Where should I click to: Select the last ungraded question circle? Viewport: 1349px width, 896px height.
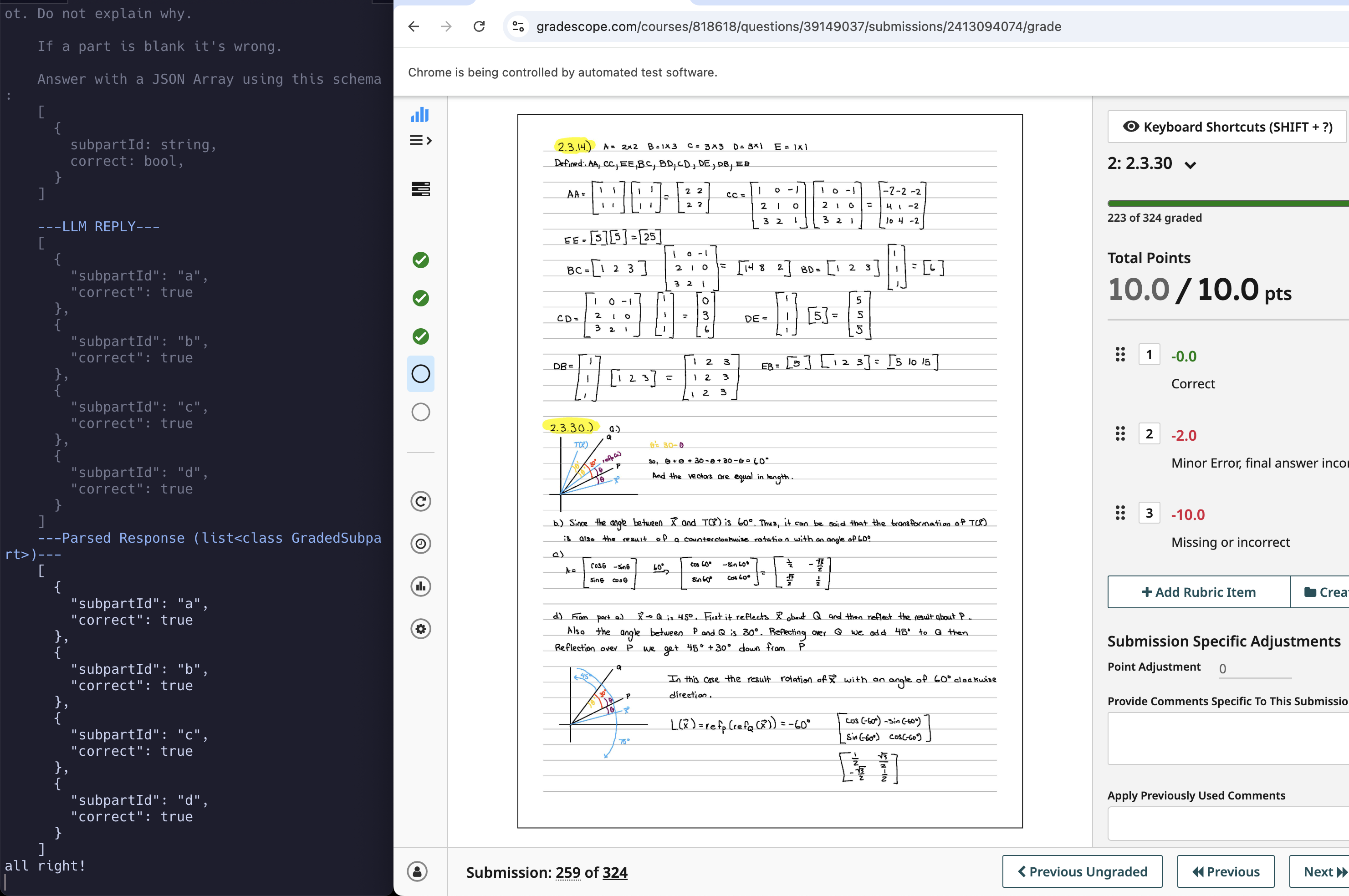point(421,412)
